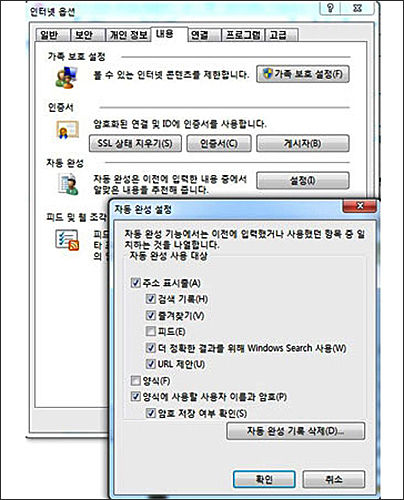This screenshot has height=500, width=404.
Task: Click the Family Safety users icon
Action: (66, 77)
